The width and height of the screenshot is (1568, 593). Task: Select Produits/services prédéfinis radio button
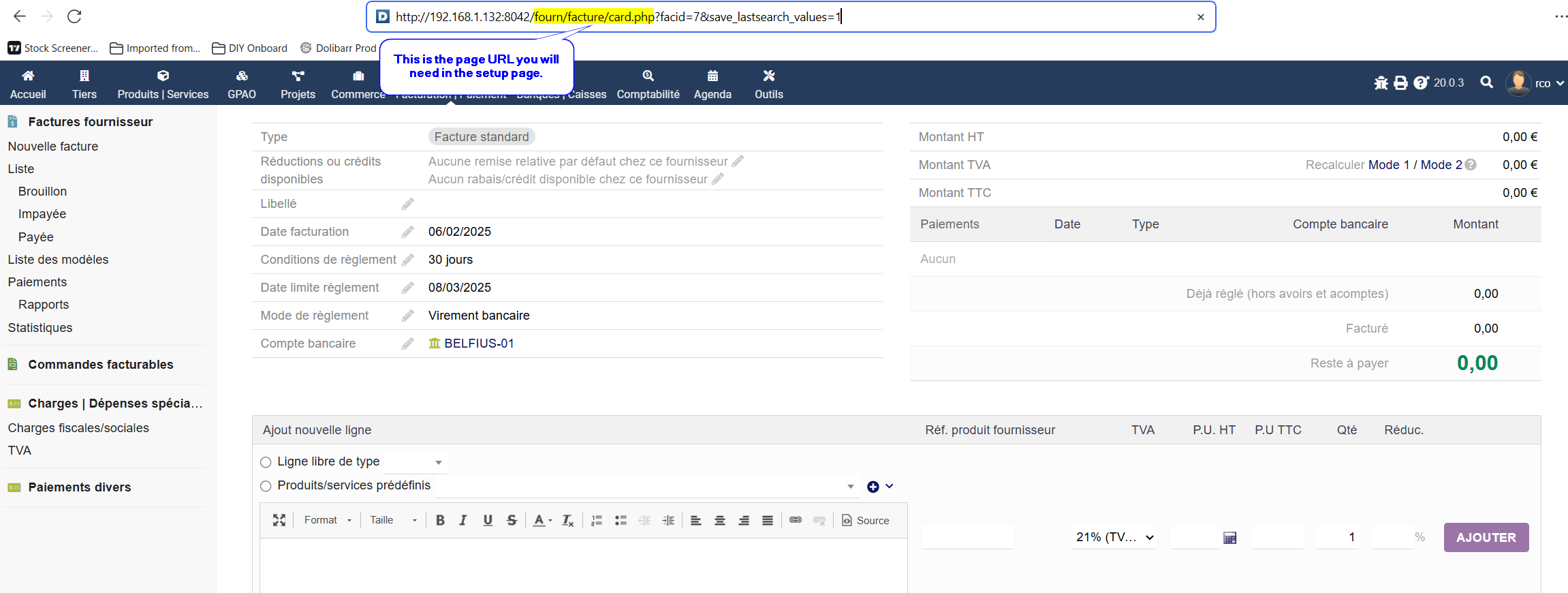(266, 486)
